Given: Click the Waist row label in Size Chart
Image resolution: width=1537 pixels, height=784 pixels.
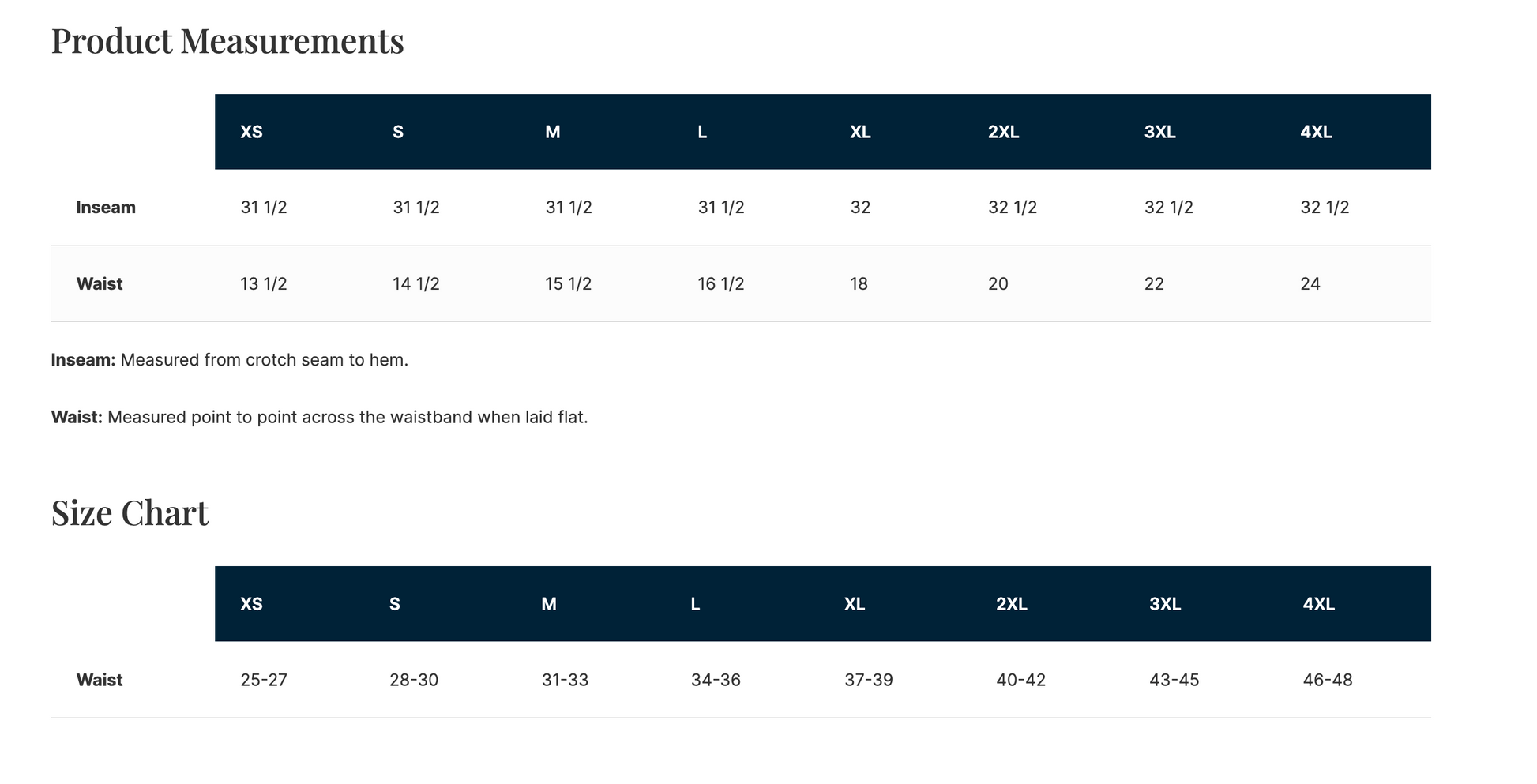Looking at the screenshot, I should click(x=100, y=680).
